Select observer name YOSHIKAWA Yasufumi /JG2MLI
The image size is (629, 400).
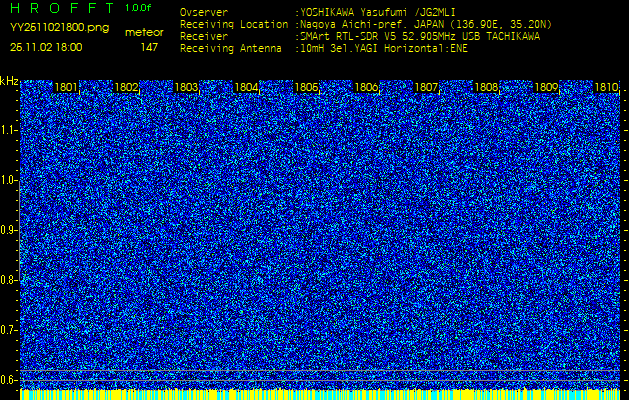tap(377, 12)
